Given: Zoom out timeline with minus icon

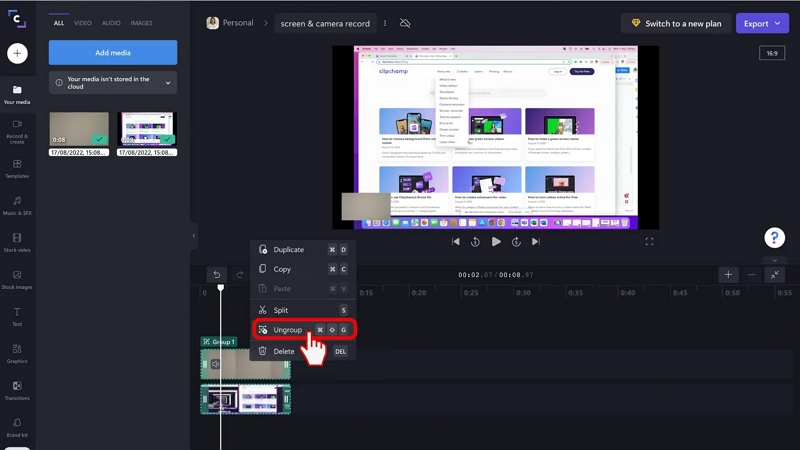Looking at the screenshot, I should (751, 274).
